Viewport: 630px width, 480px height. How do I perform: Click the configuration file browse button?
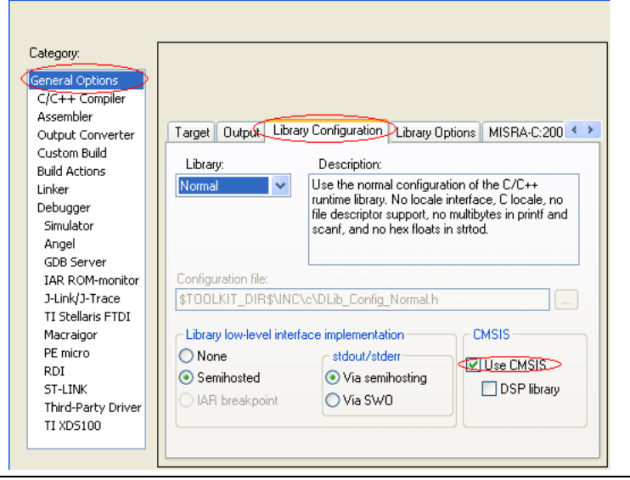566,300
